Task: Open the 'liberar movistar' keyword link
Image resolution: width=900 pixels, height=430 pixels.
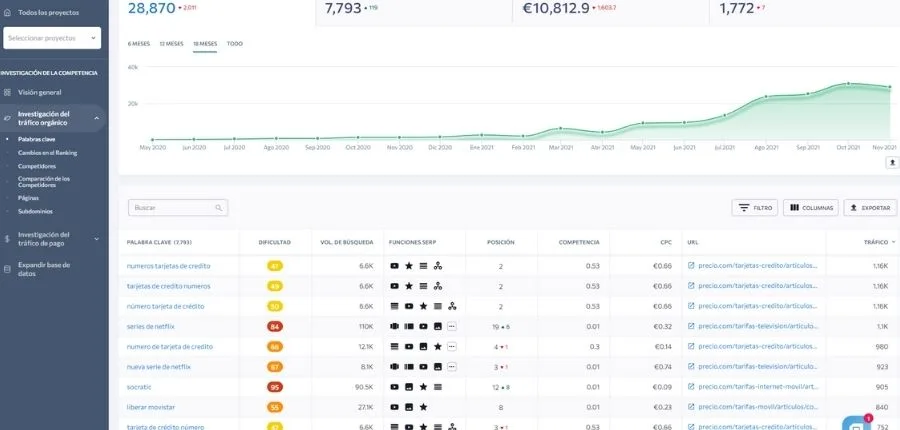Action: [x=151, y=407]
